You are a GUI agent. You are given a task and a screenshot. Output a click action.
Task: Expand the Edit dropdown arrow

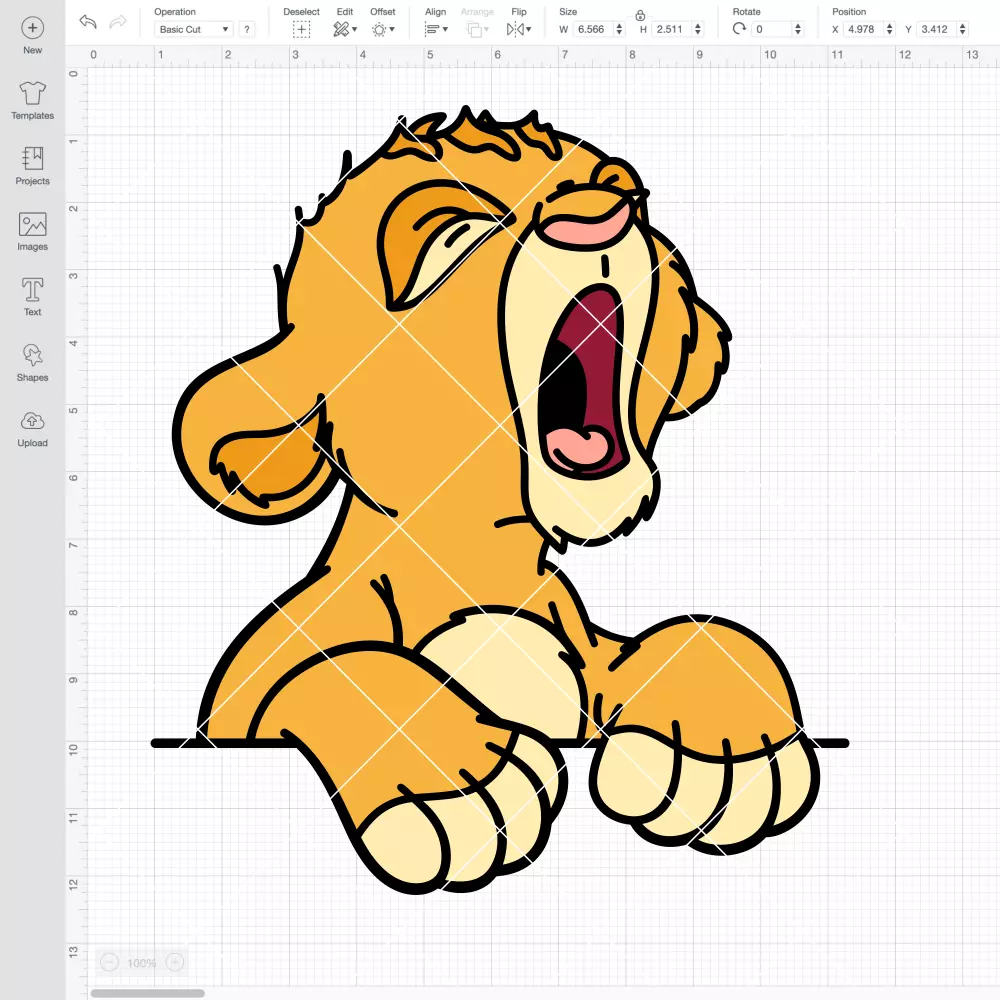point(355,29)
